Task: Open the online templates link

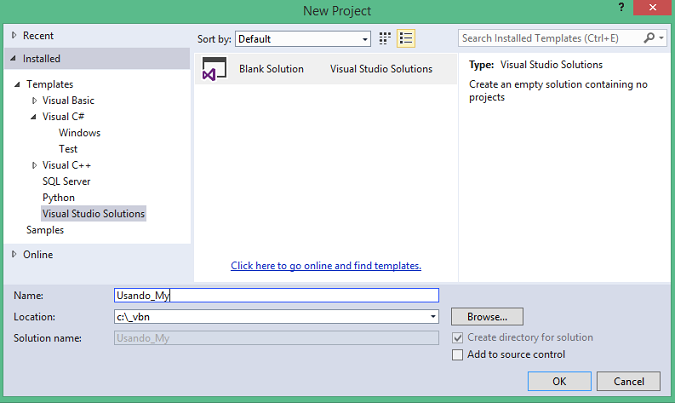Action: click(x=326, y=266)
